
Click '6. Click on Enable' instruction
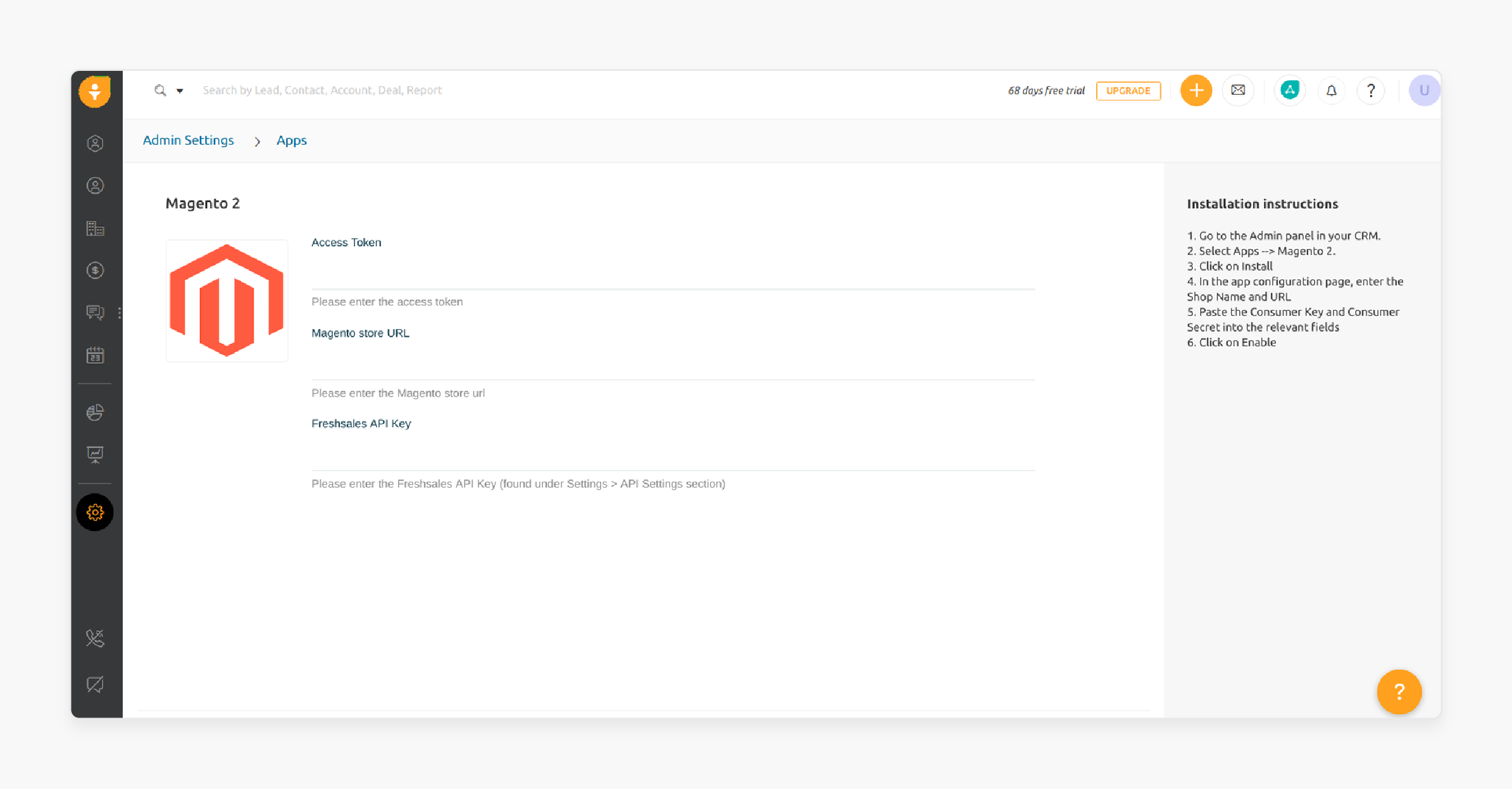(x=1232, y=342)
